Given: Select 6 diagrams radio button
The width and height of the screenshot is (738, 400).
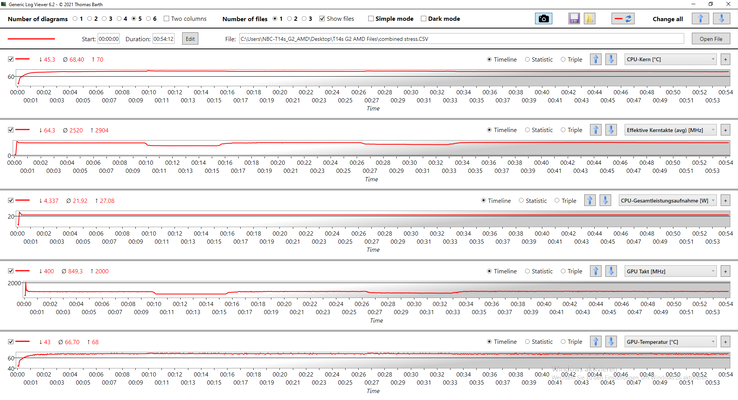Looking at the screenshot, I should point(149,19).
